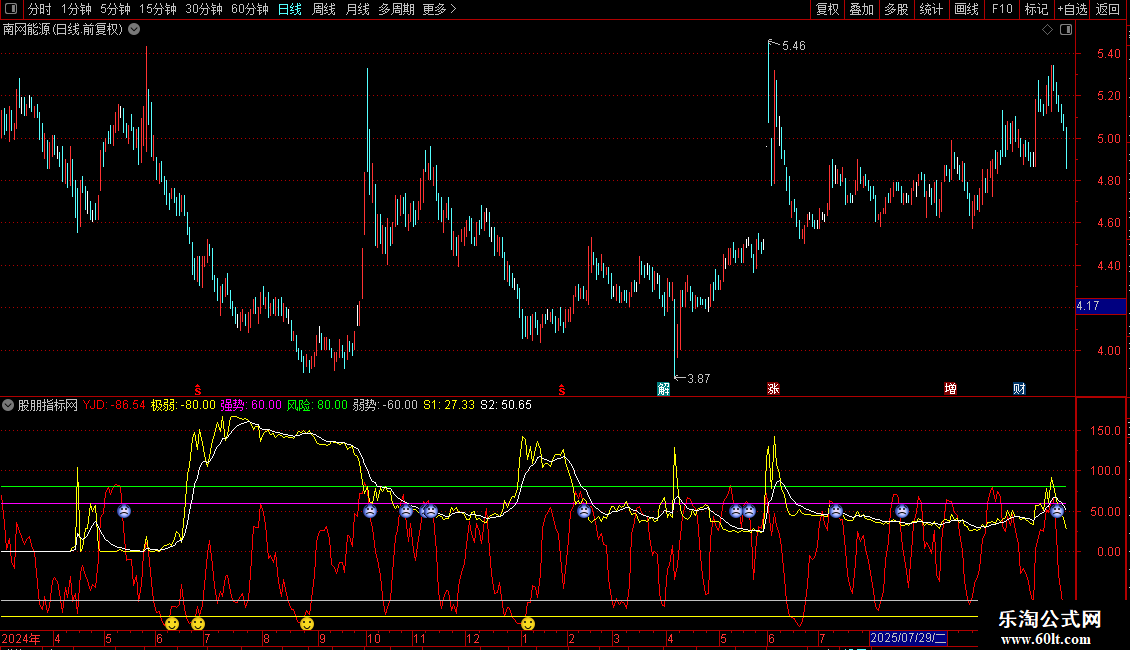Click the 2025/07/29 date label

tap(908, 638)
